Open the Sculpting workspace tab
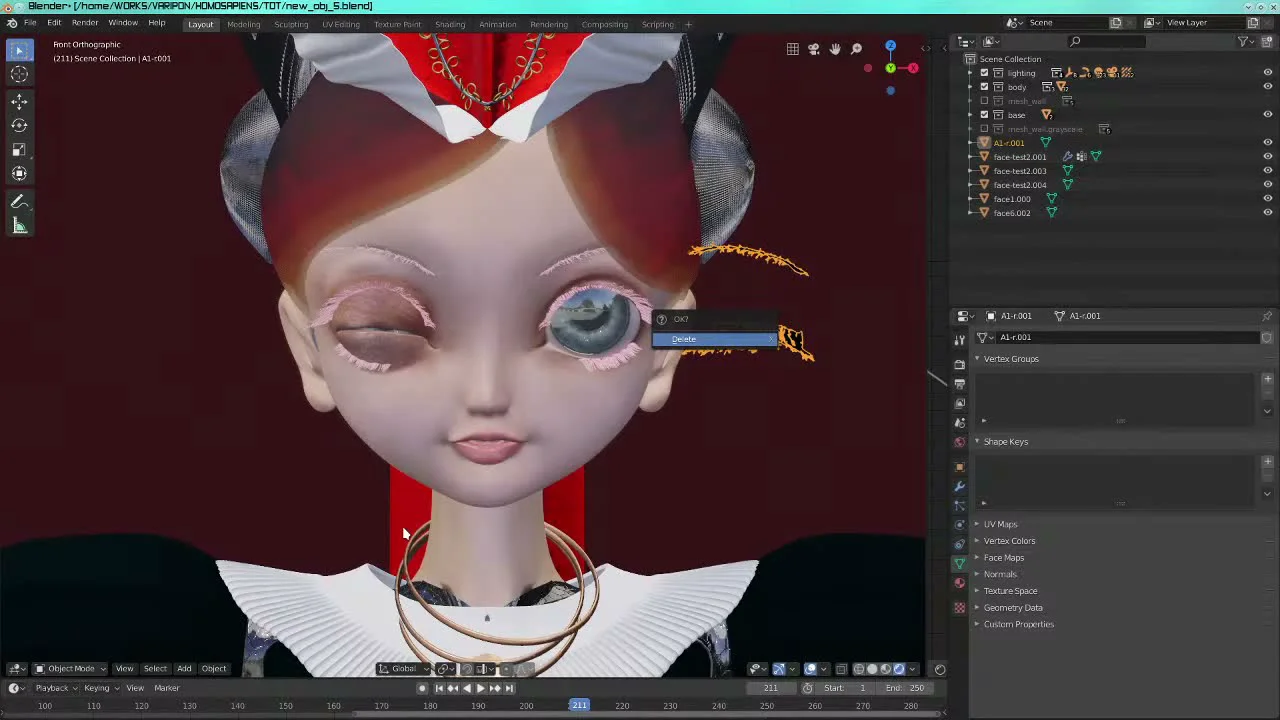The width and height of the screenshot is (1280, 720). (291, 24)
